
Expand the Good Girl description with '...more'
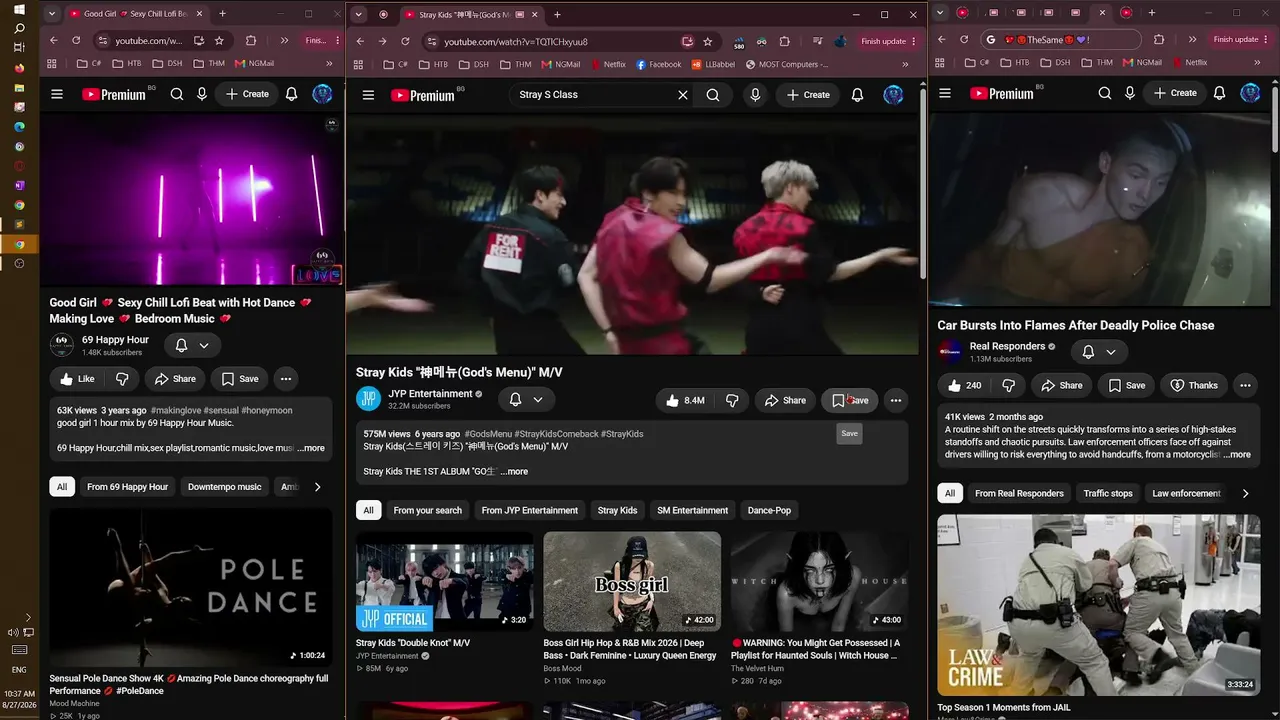point(311,448)
